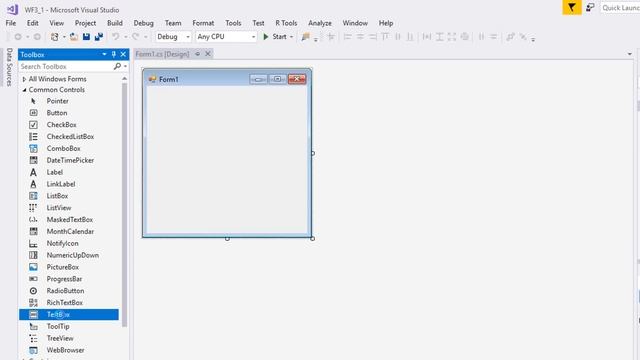The width and height of the screenshot is (640, 360).
Task: Open the Toolbox window options dropdown
Action: click(104, 54)
